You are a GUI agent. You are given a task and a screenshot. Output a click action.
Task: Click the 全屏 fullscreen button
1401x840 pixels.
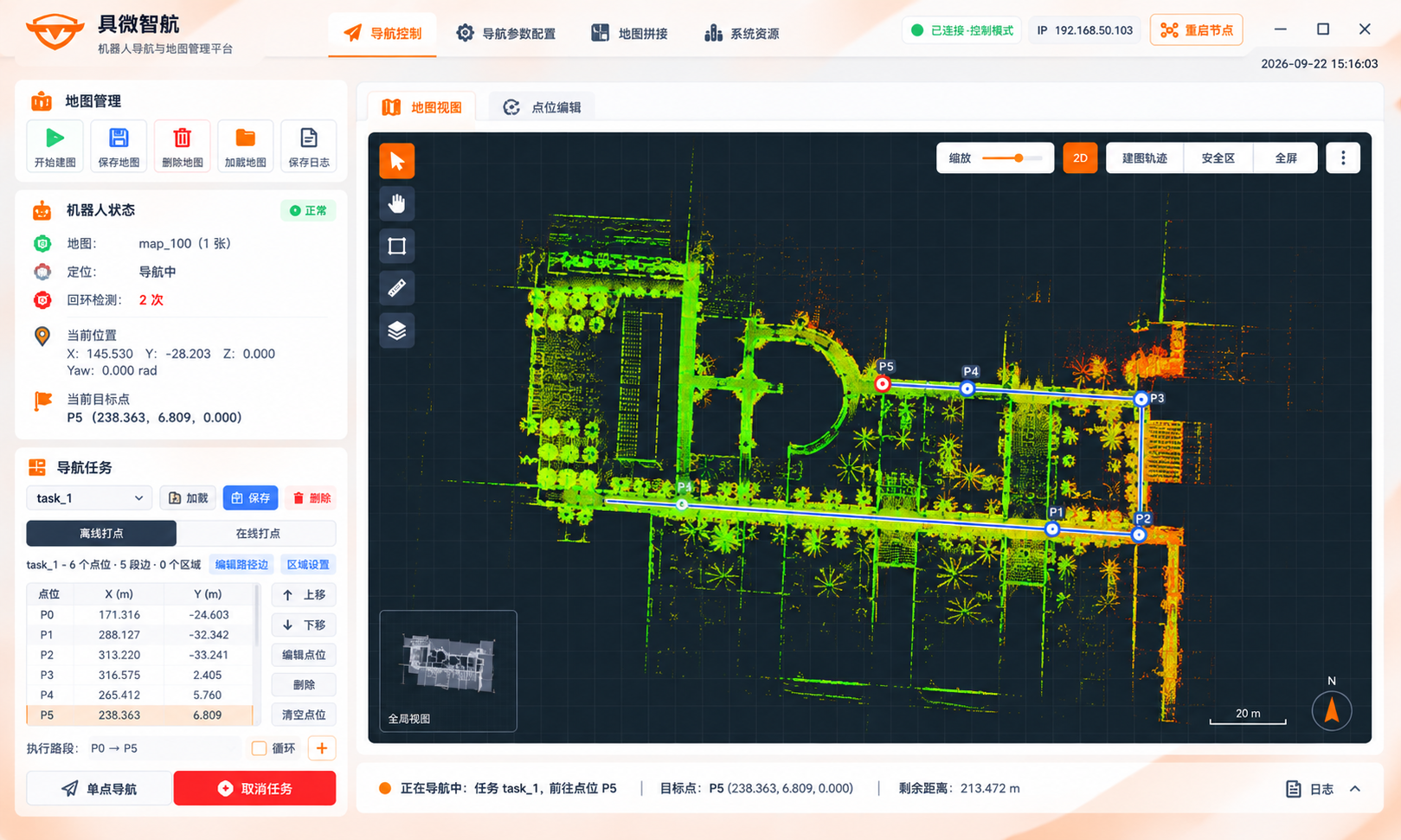click(x=1286, y=157)
